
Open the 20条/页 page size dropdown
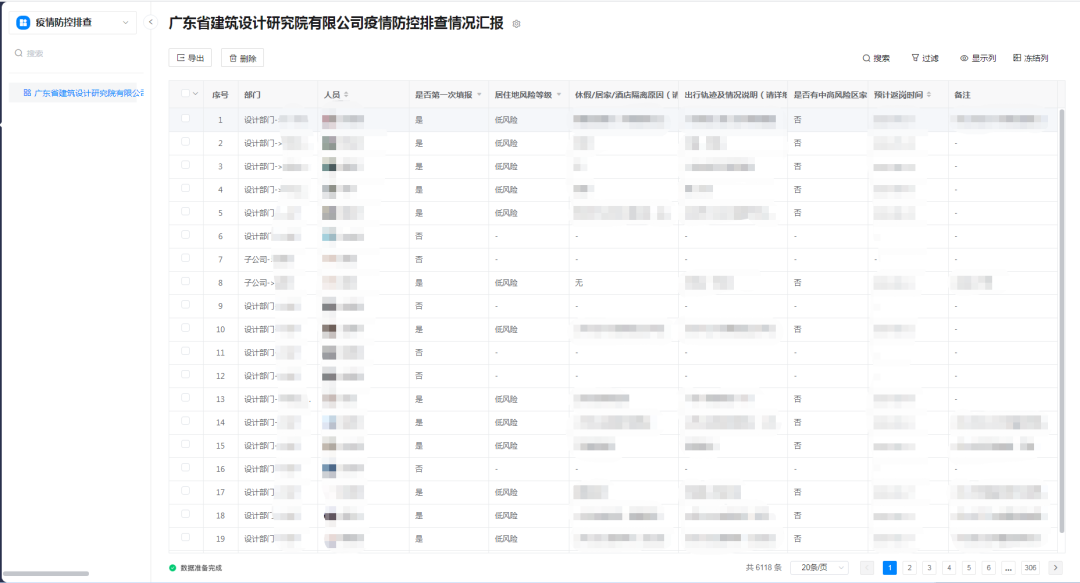[x=819, y=568]
